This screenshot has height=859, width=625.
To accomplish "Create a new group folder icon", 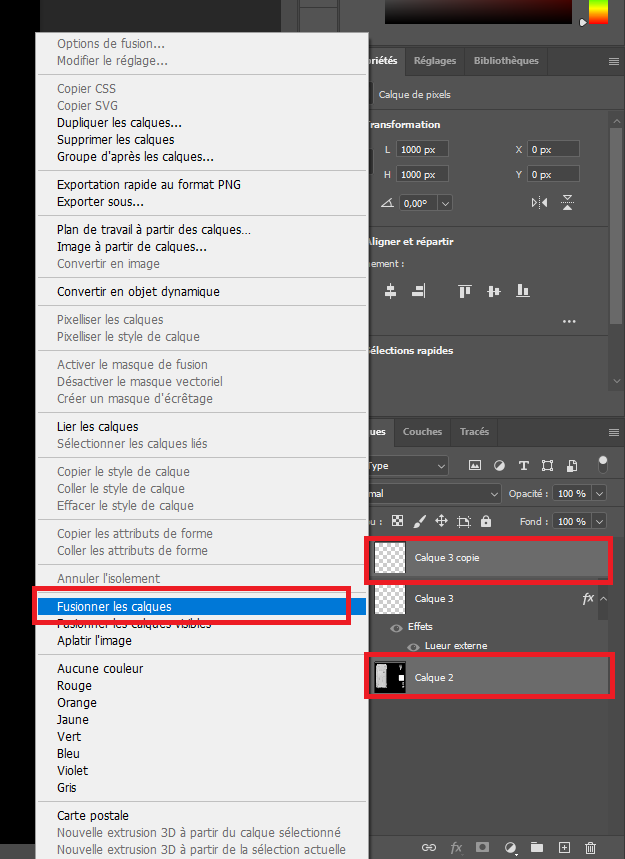I will pos(537,847).
